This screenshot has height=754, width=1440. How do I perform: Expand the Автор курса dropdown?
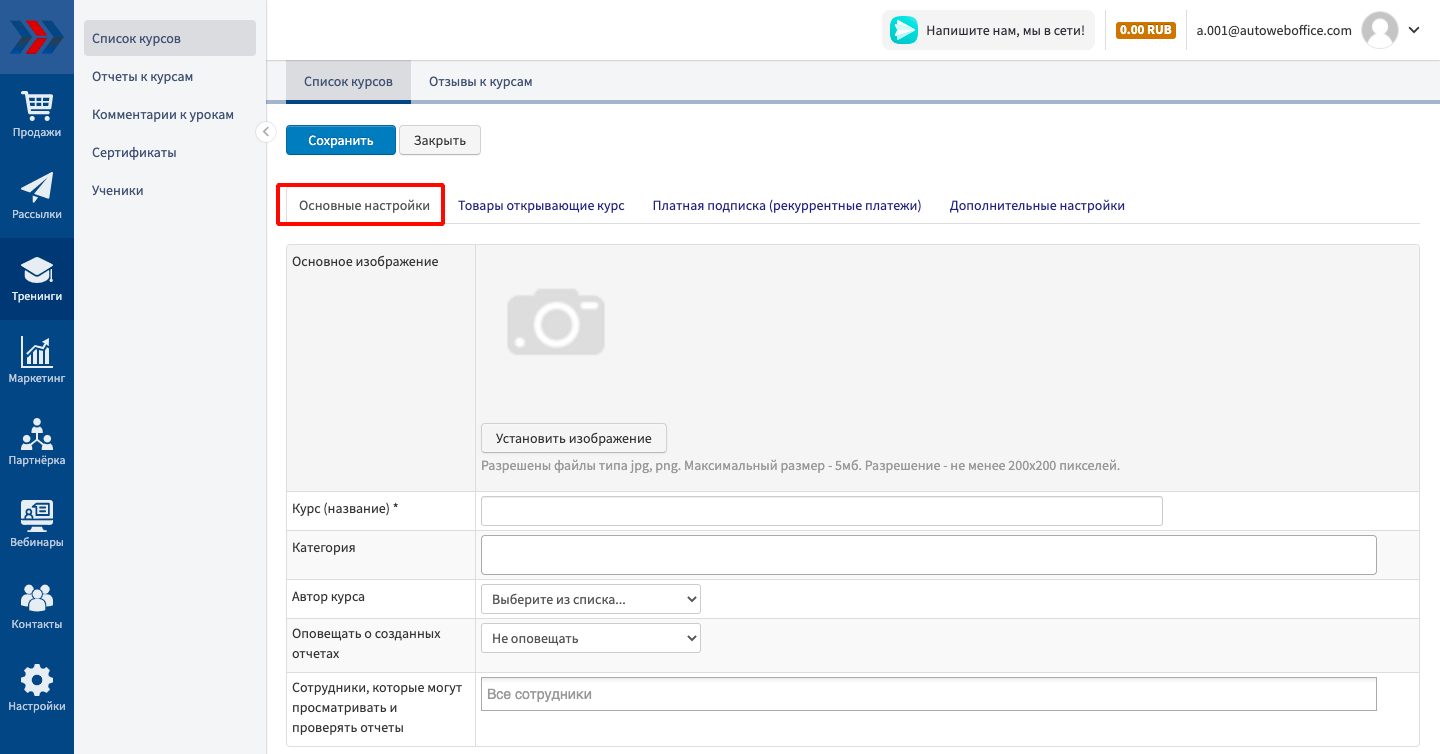coord(590,599)
